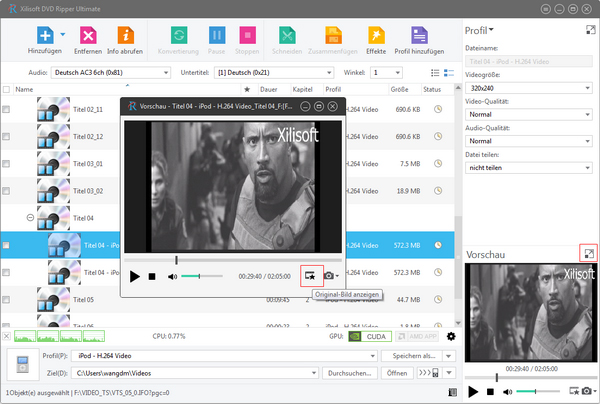
Task: Click the Pause toolbar icon
Action: 217,35
